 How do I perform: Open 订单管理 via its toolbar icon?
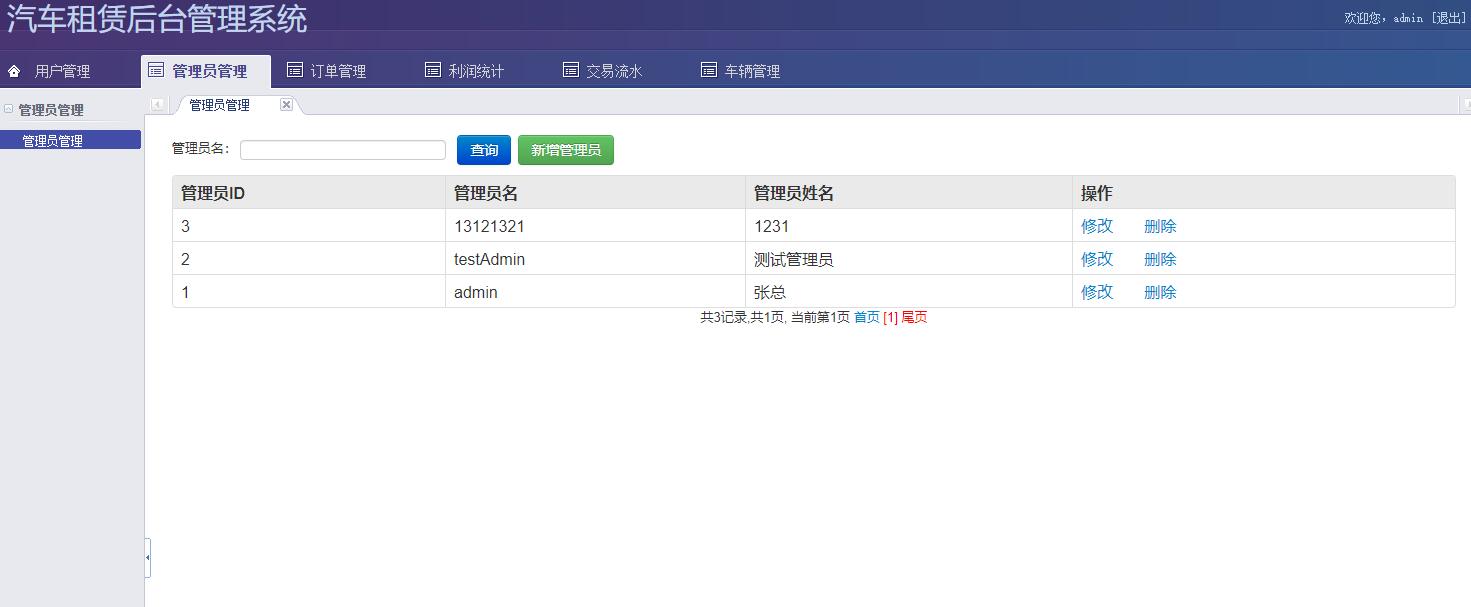coord(294,70)
